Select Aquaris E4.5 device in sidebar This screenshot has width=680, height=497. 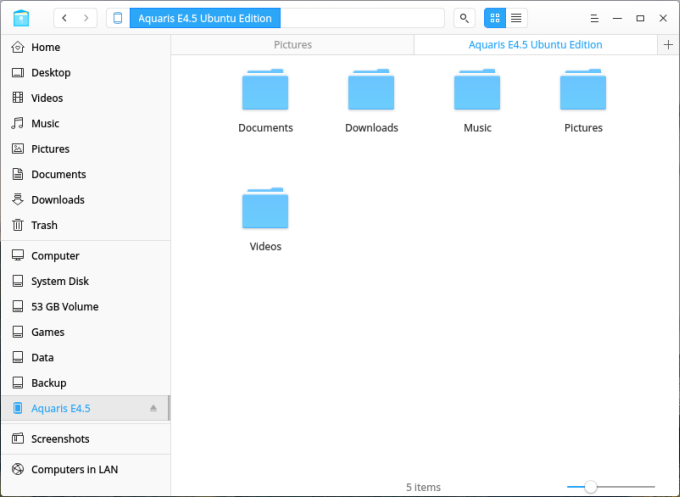[85, 408]
